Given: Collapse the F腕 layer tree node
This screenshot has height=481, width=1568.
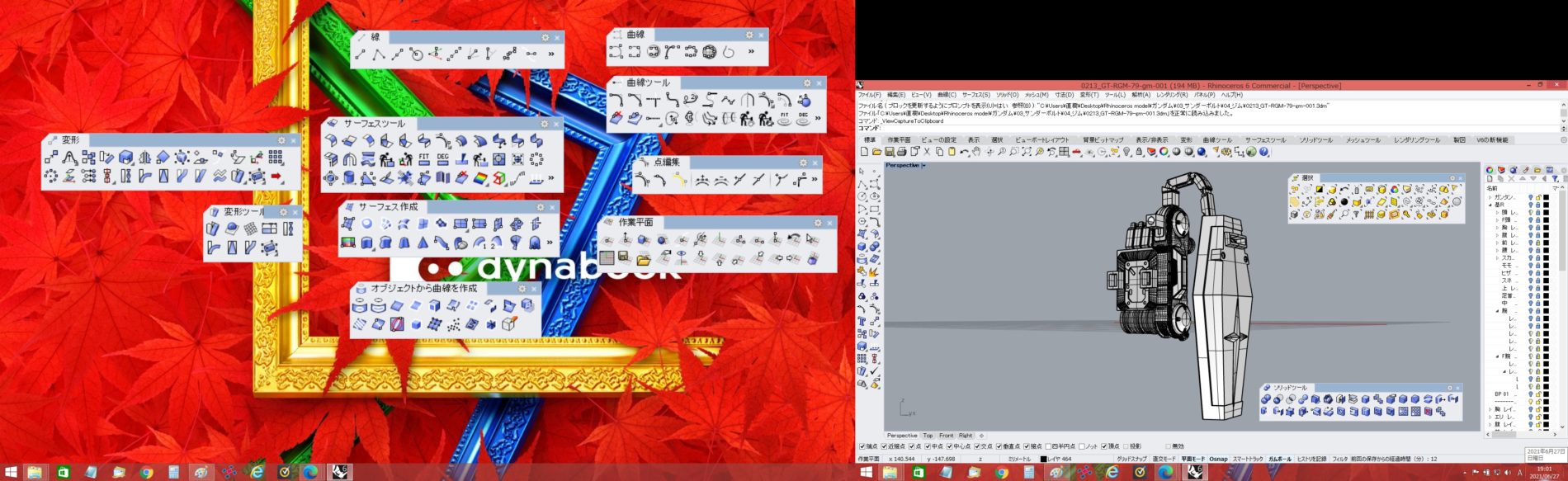Looking at the screenshot, I should click(1497, 356).
